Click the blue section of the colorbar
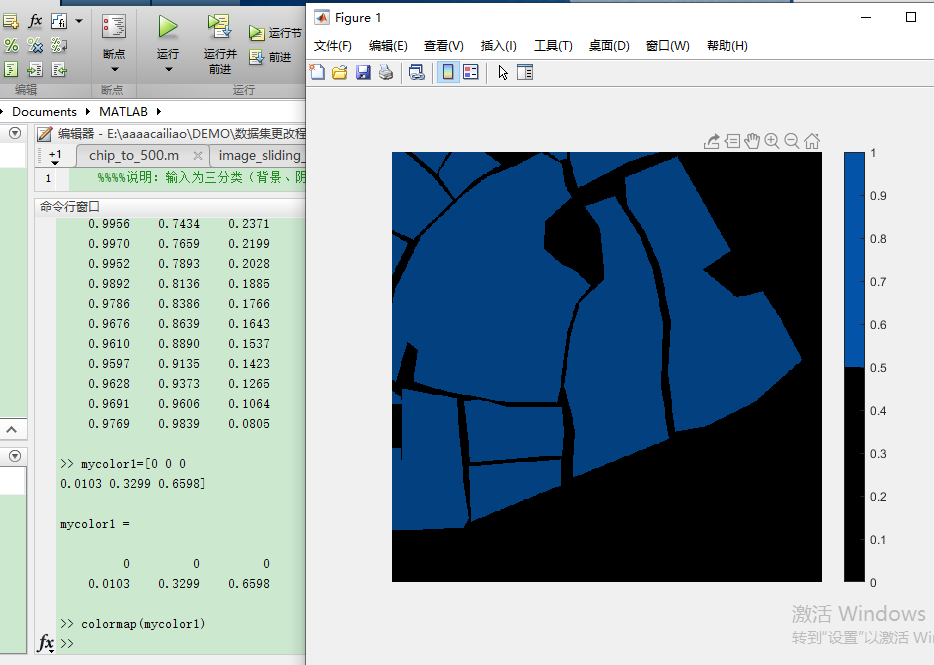The image size is (934, 665). [854, 259]
